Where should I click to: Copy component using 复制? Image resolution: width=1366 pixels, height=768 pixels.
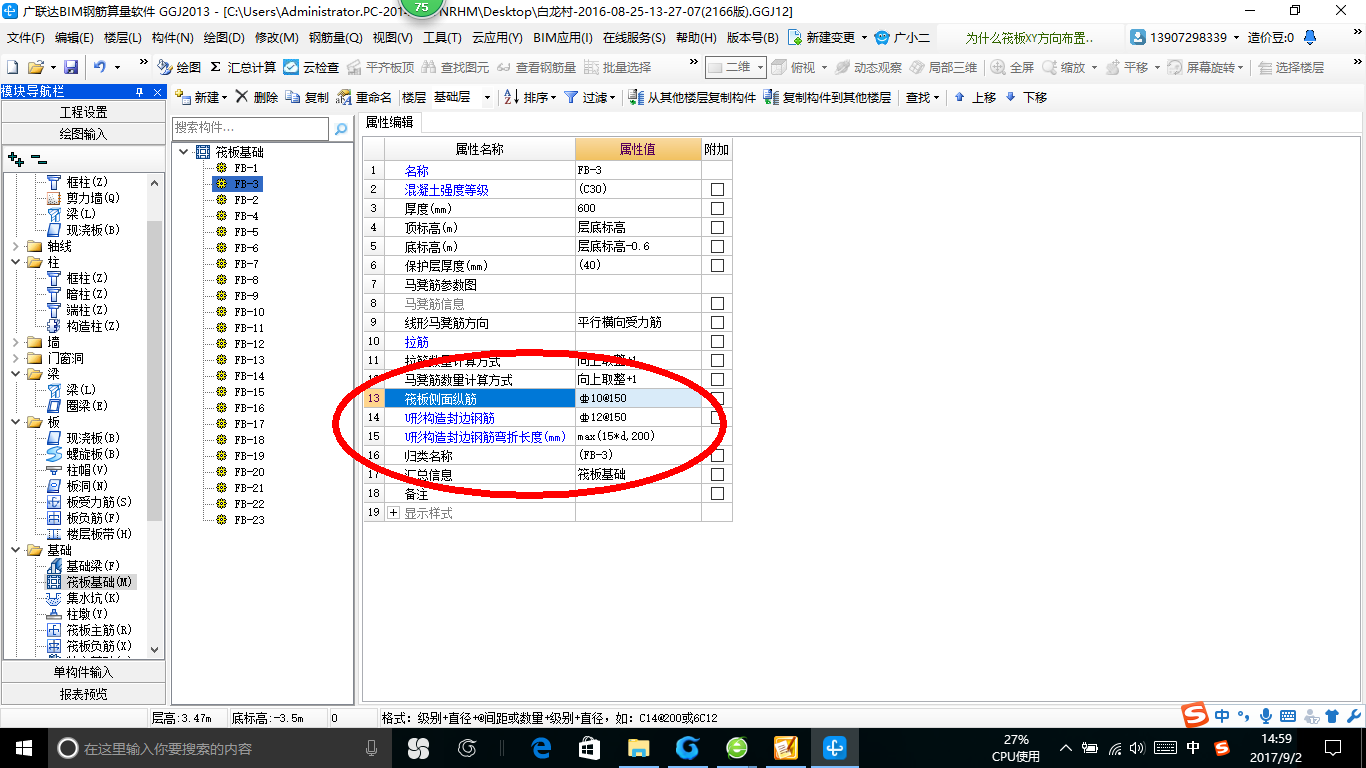point(307,97)
